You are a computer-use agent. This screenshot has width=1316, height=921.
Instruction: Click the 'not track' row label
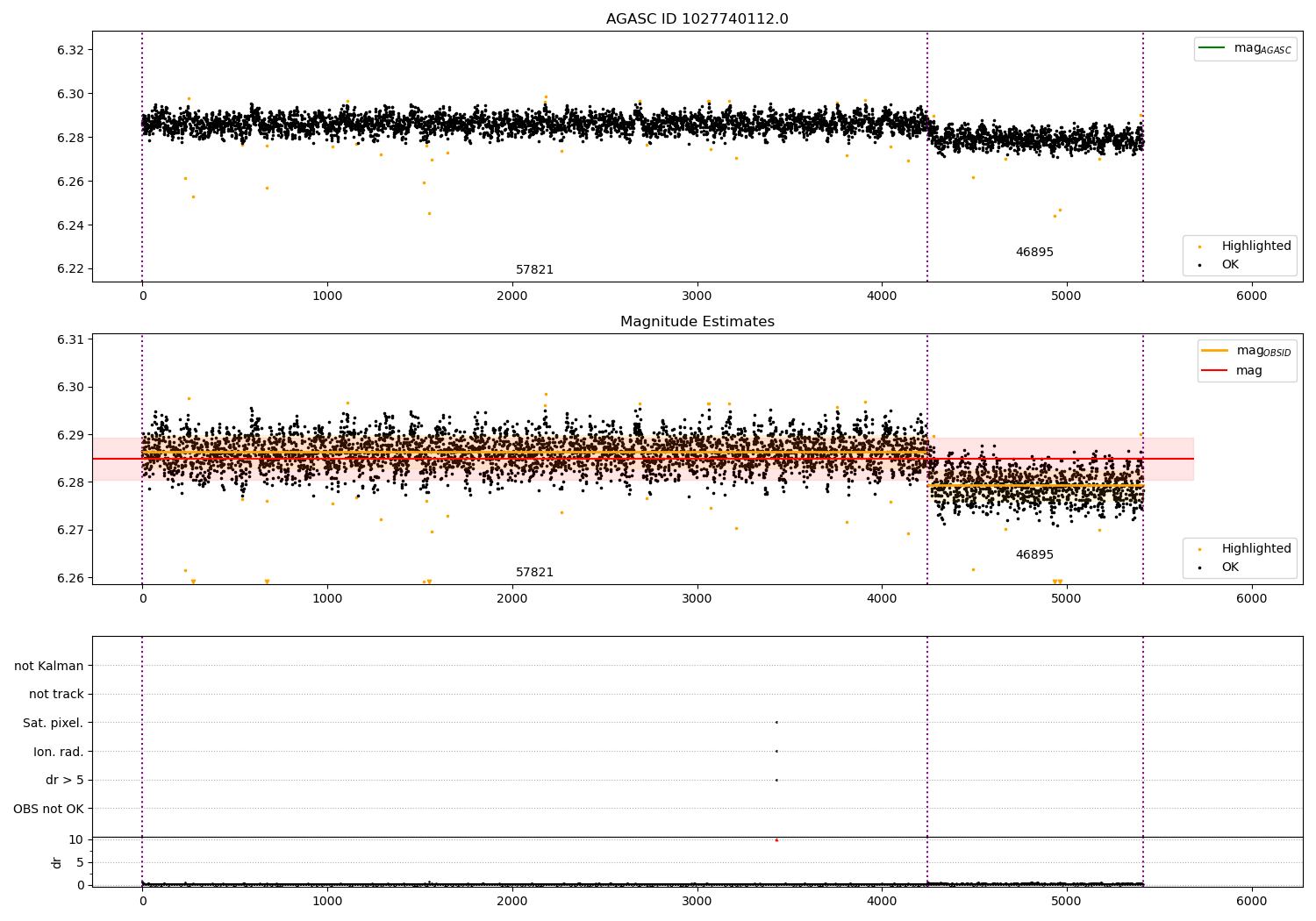coord(56,694)
